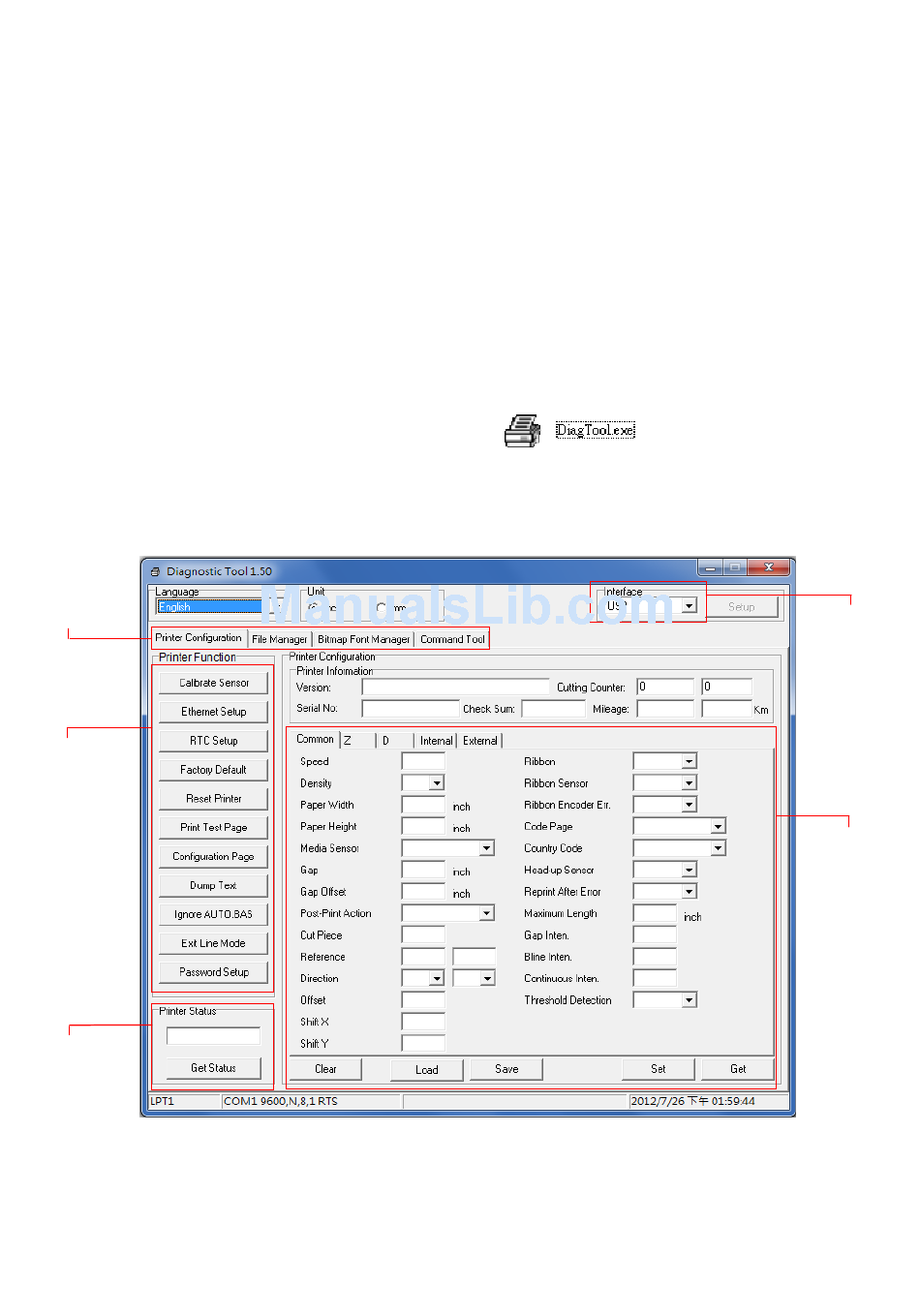Click the Maximum Length input field
920x1316 pixels.
coord(655,913)
